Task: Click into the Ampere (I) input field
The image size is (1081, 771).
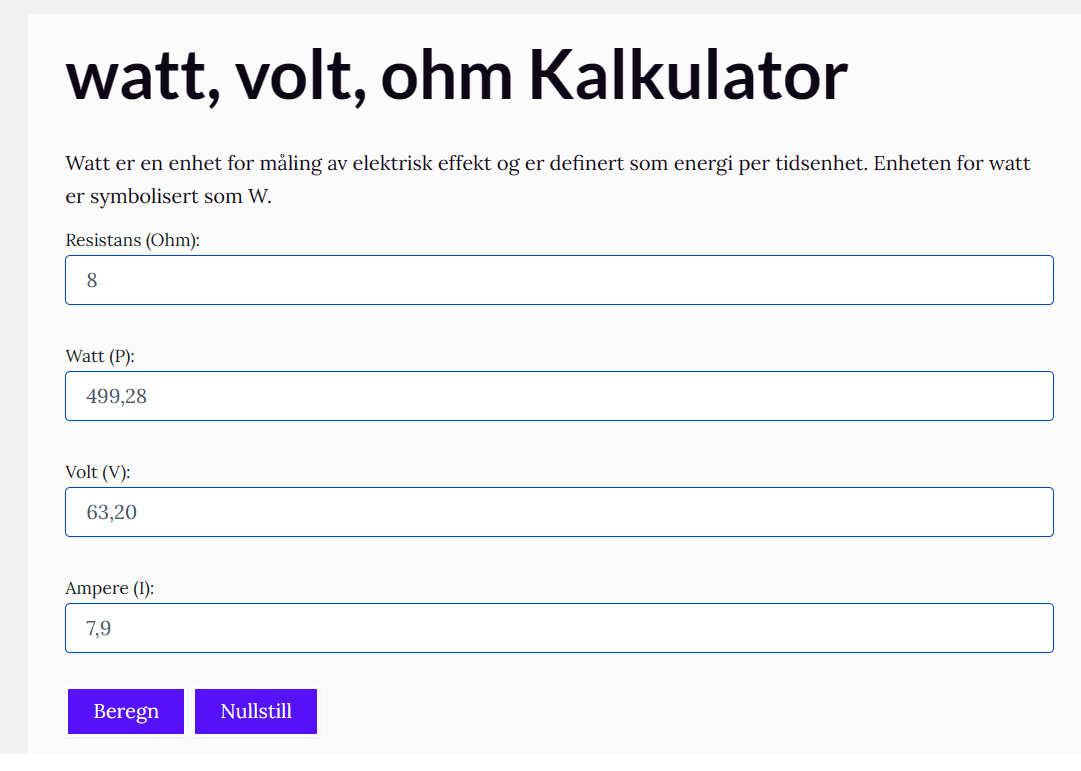Action: (x=558, y=628)
